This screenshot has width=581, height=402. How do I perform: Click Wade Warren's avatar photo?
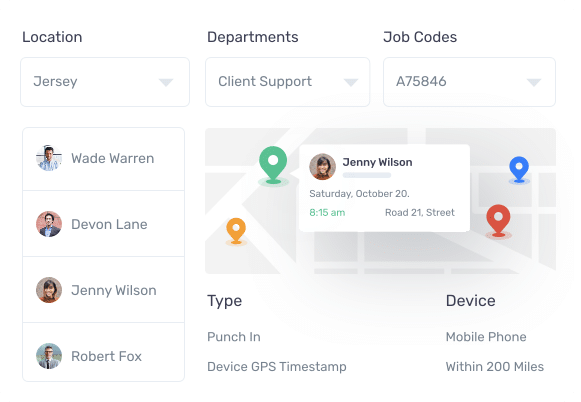coord(49,158)
